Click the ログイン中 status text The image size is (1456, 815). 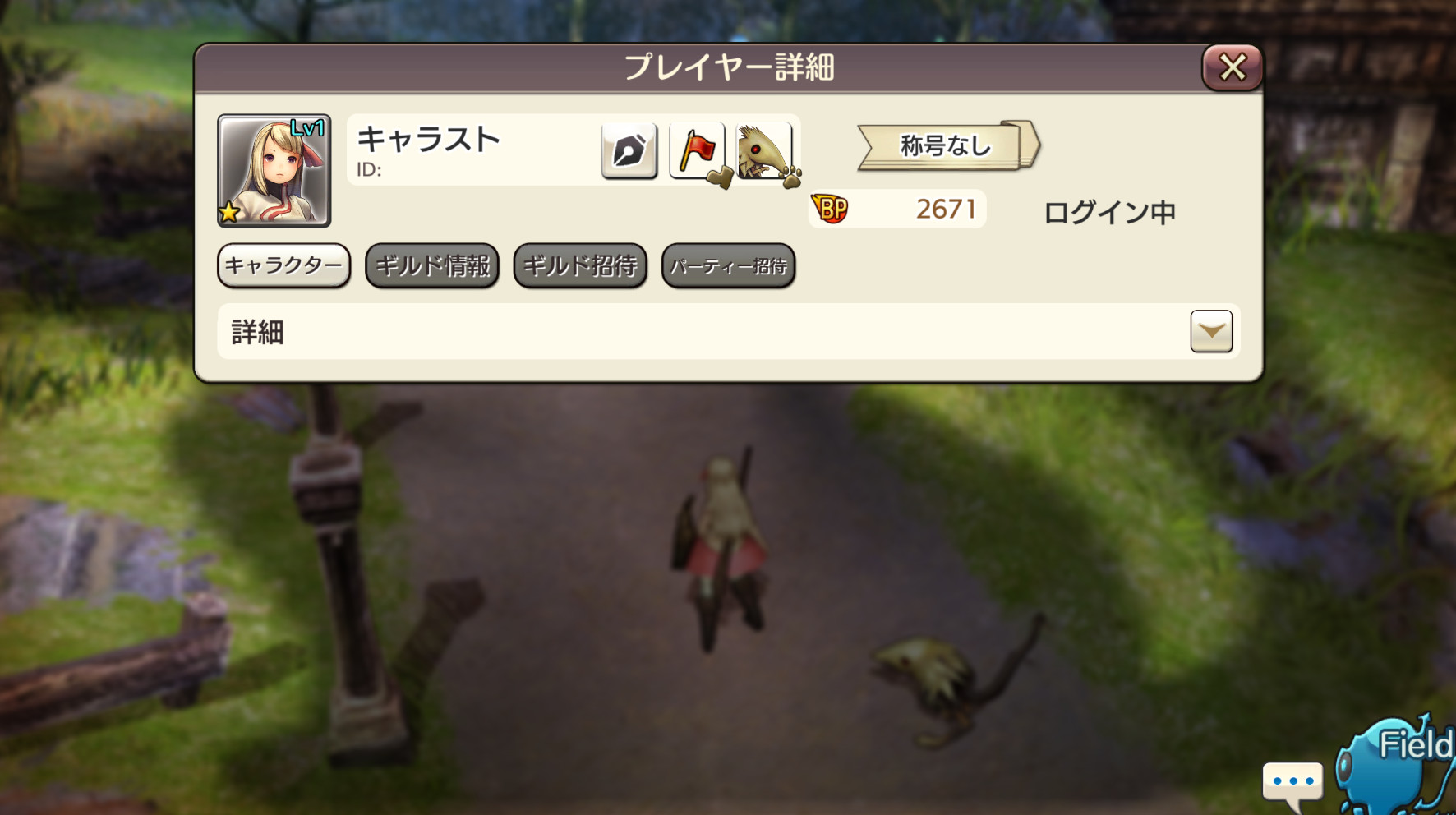1109,212
